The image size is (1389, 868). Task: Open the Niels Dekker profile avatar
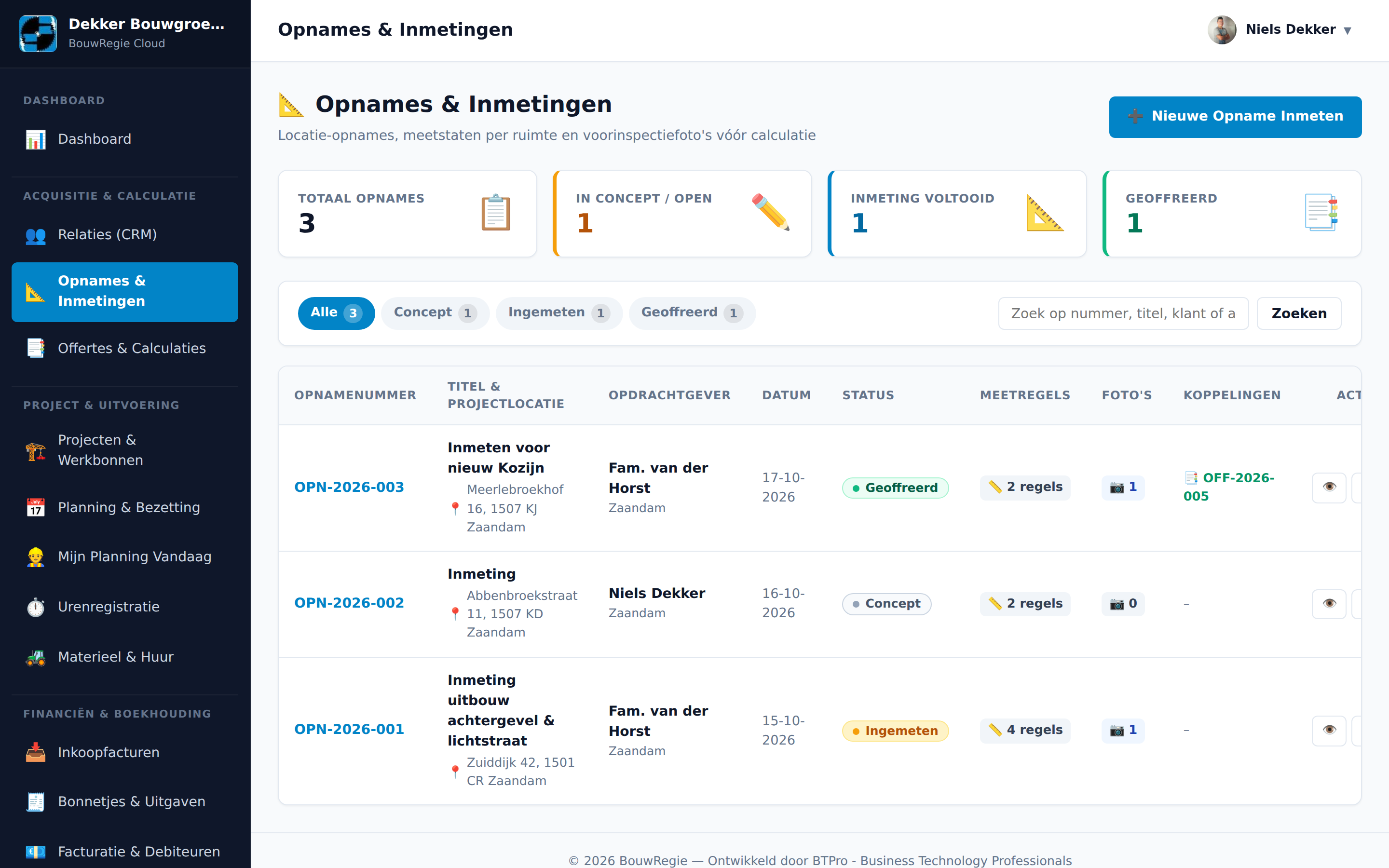1221,30
